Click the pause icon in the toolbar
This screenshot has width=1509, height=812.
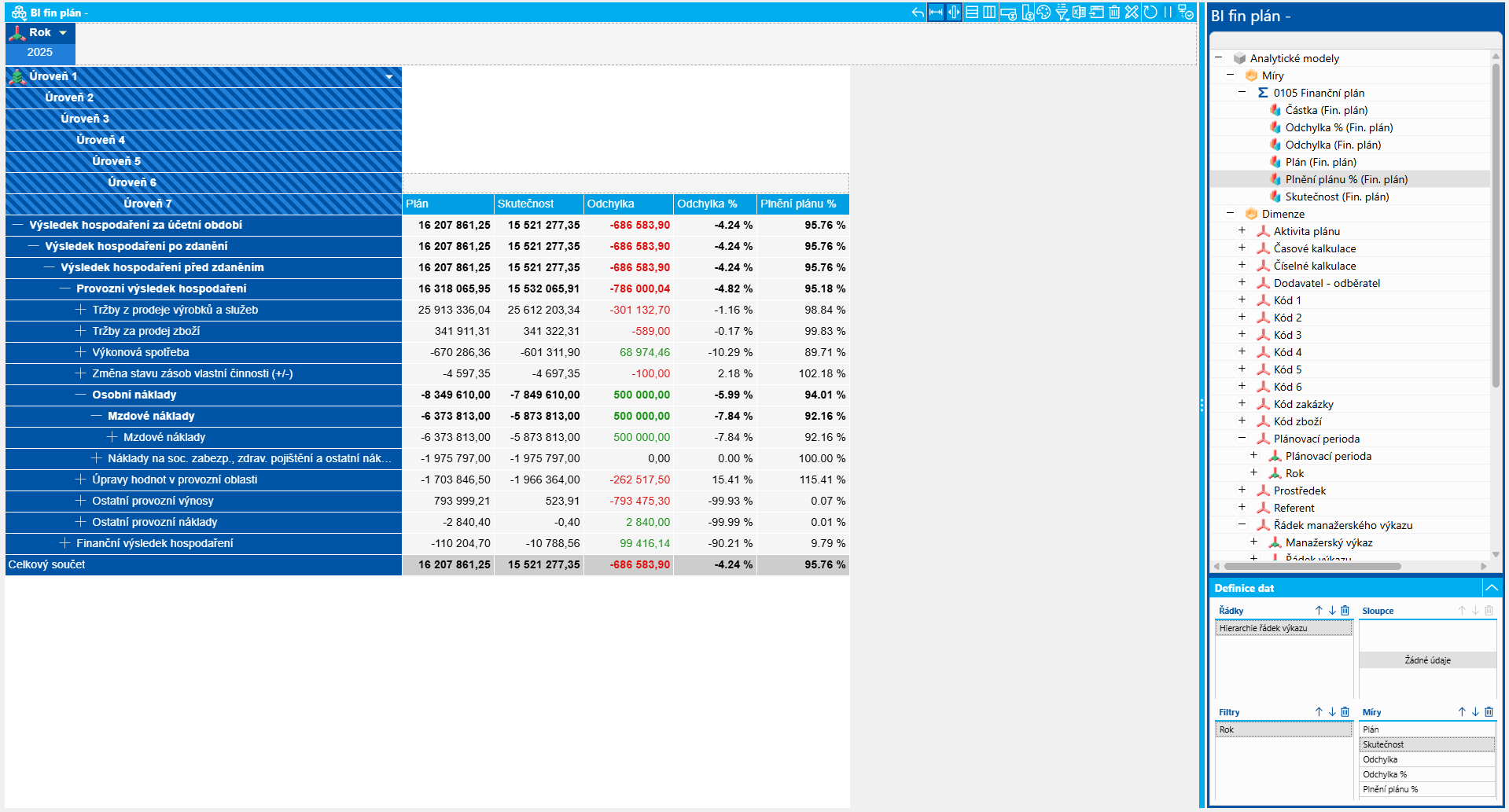coord(1168,13)
